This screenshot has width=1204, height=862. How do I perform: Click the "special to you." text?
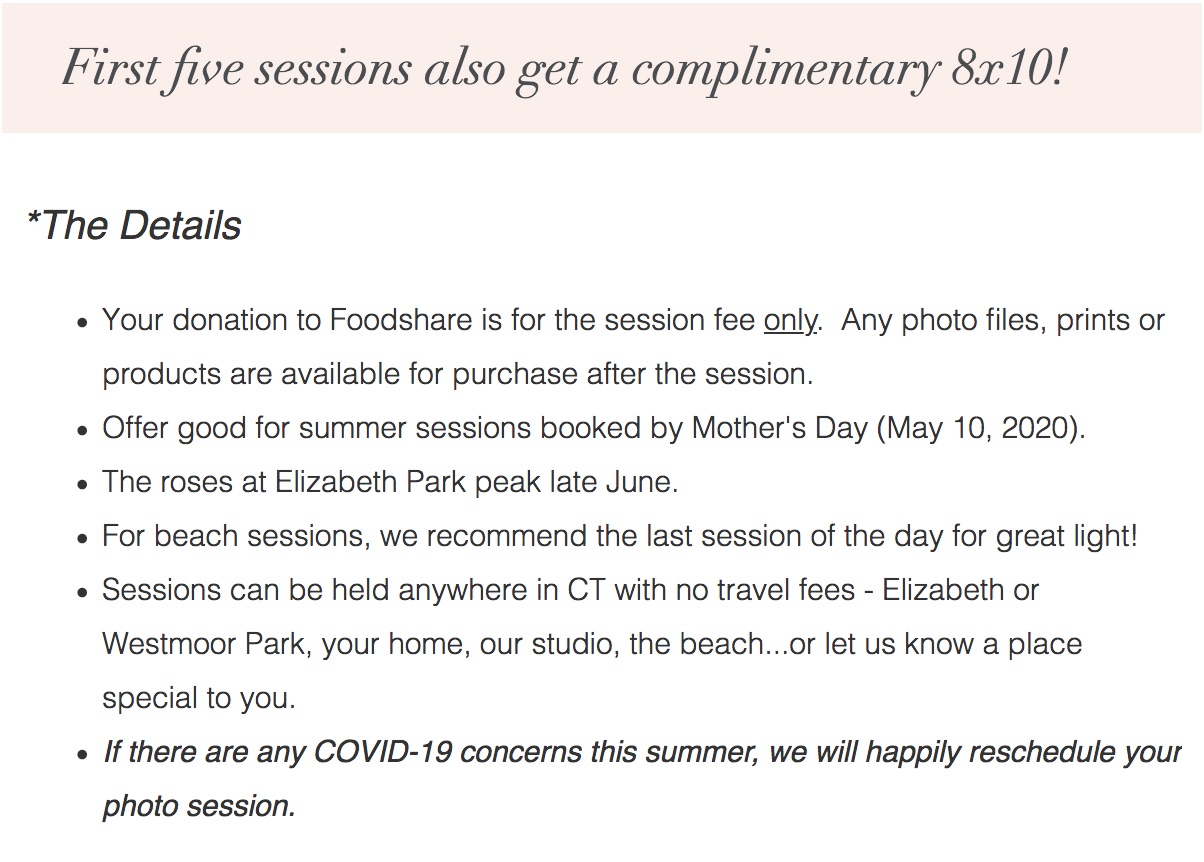(x=199, y=699)
